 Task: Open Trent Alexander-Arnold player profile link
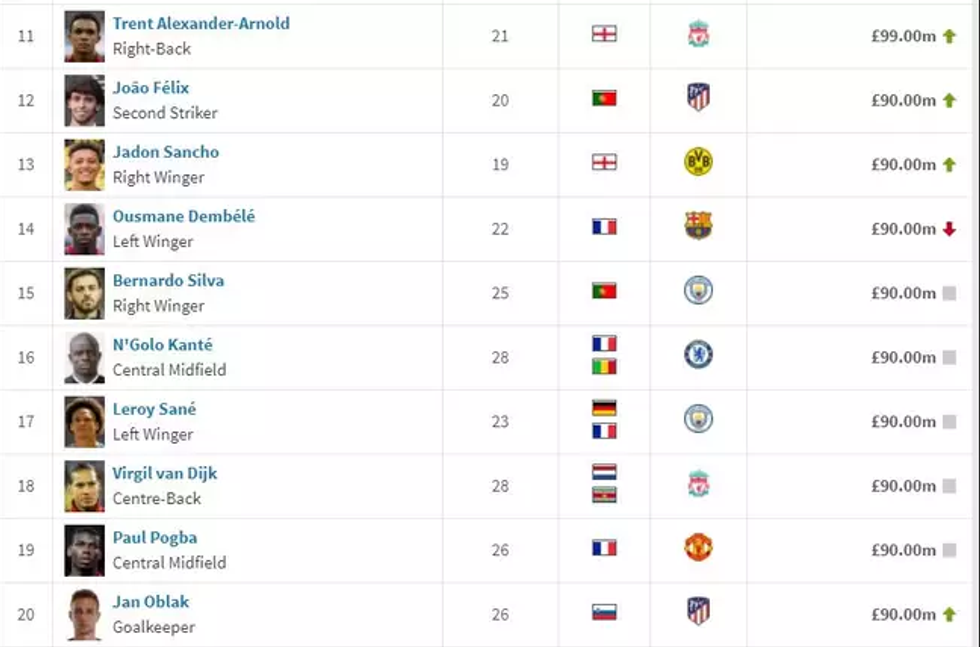201,23
